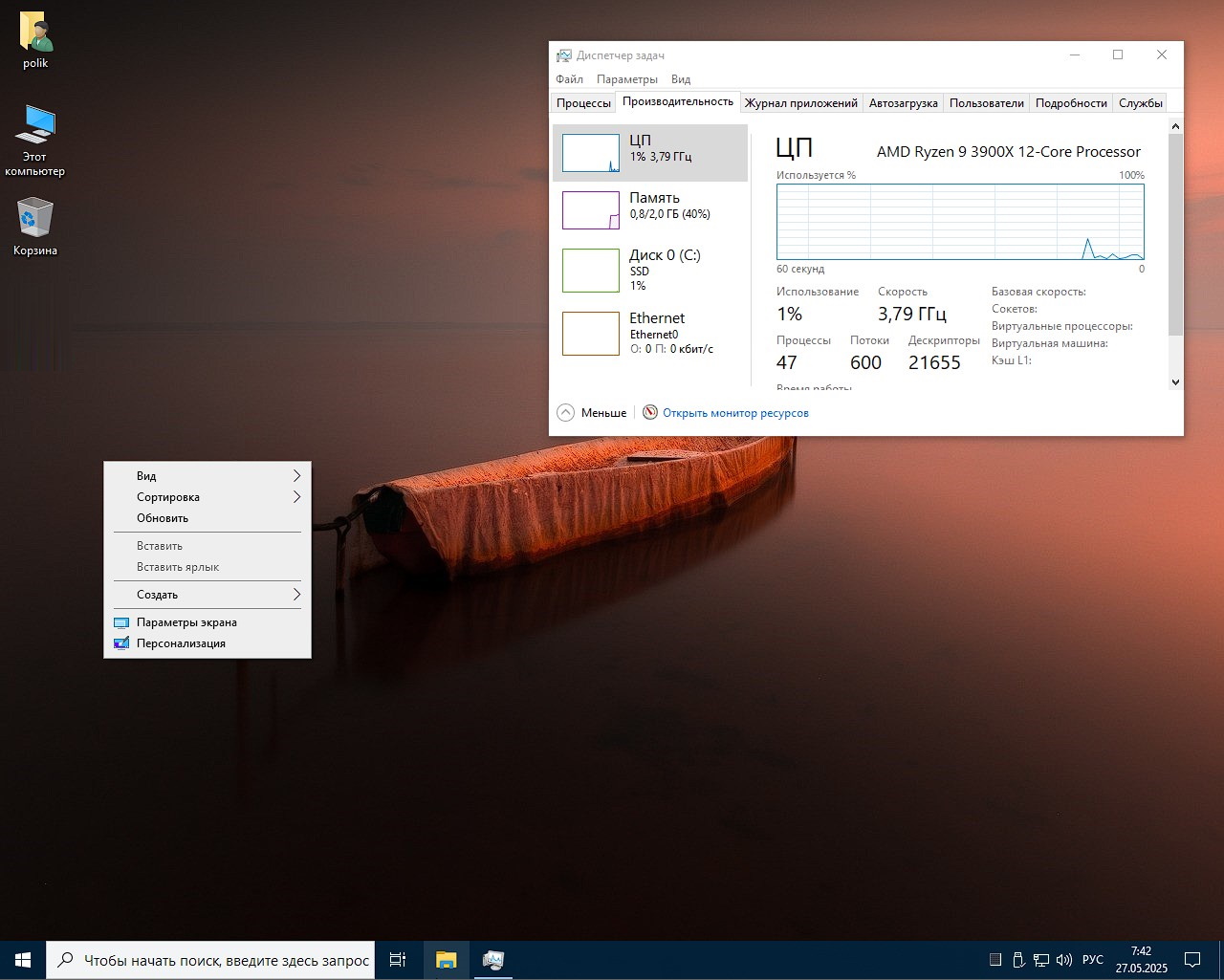
Task: Open the Корзина recycle bin icon
Action: tap(35, 219)
